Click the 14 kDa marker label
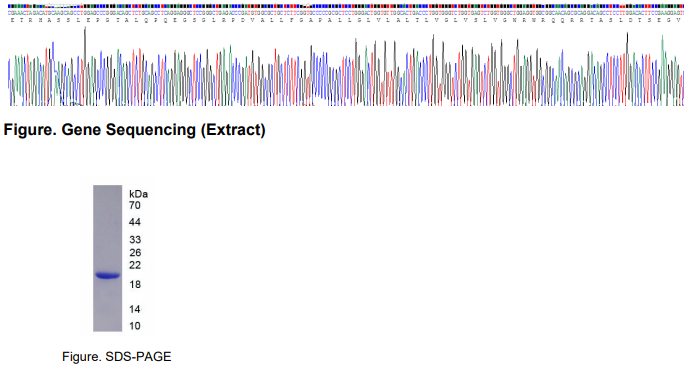The height and width of the screenshot is (369, 689). click(134, 309)
